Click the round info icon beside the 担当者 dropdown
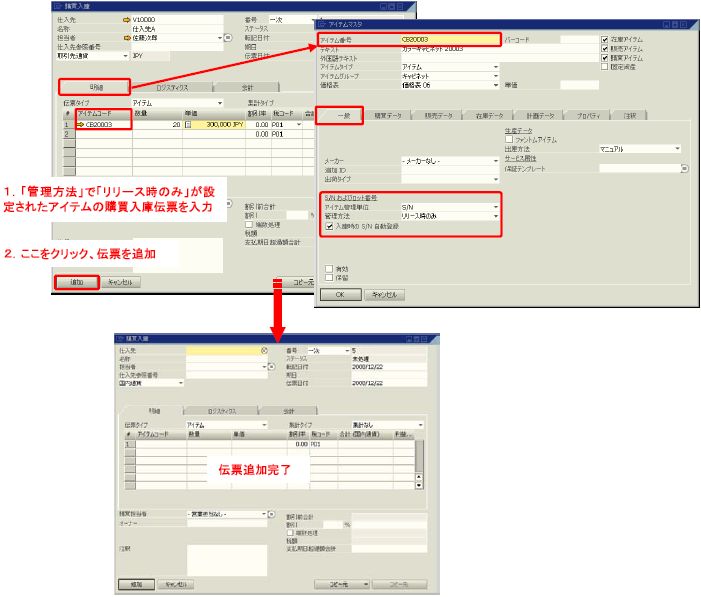 pyautogui.click(x=229, y=38)
